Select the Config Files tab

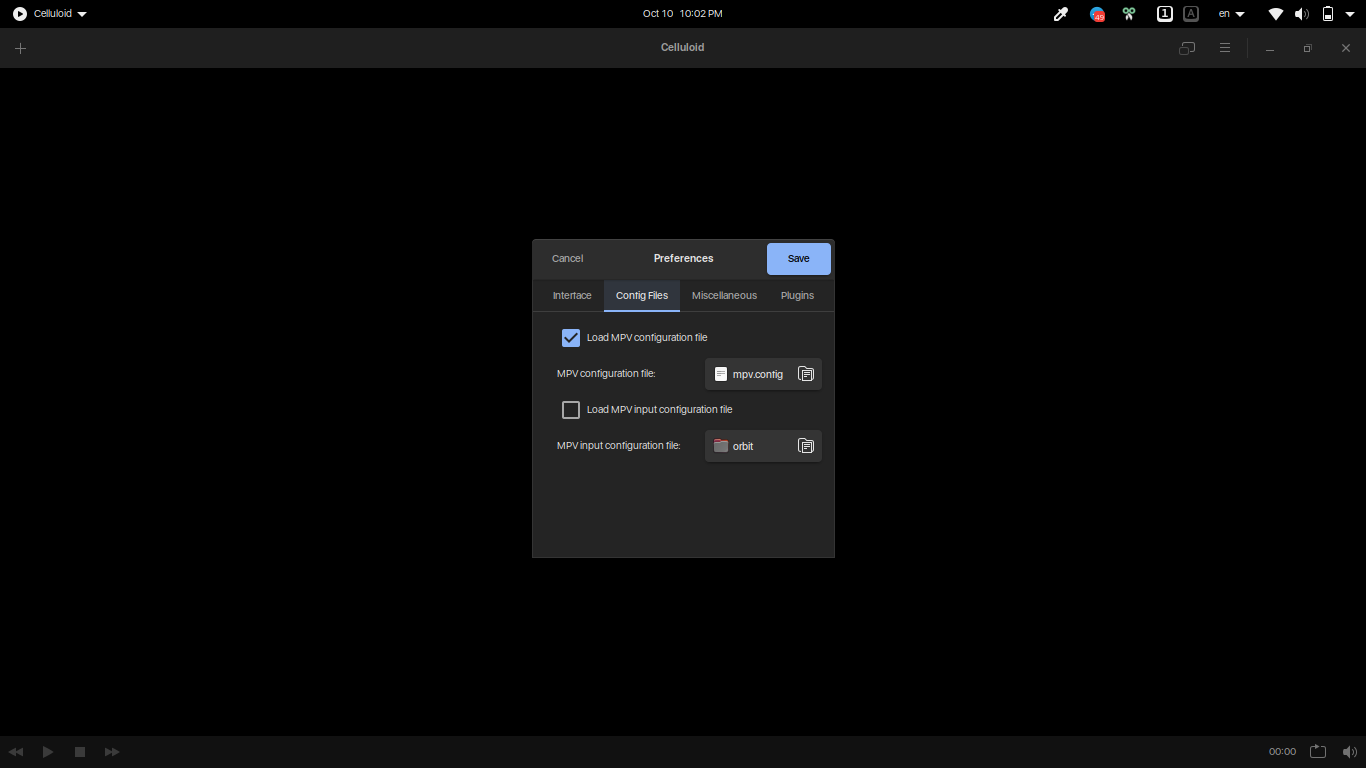[x=642, y=296]
